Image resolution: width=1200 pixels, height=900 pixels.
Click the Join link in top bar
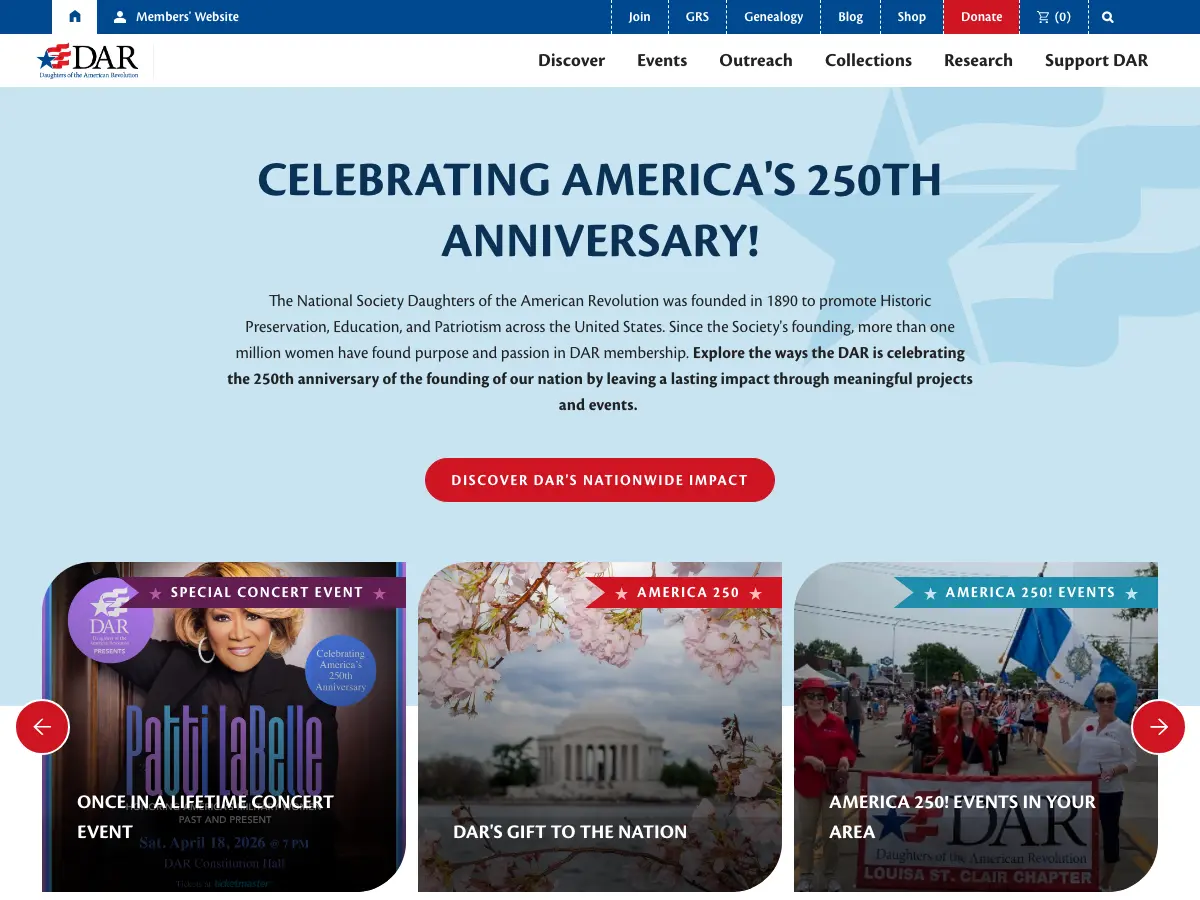(x=639, y=17)
